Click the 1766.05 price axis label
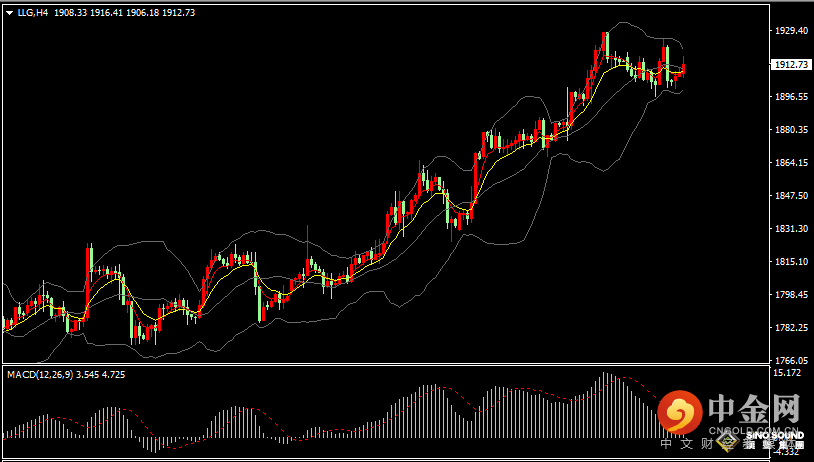Viewport: 814px width, 462px height. [790, 360]
